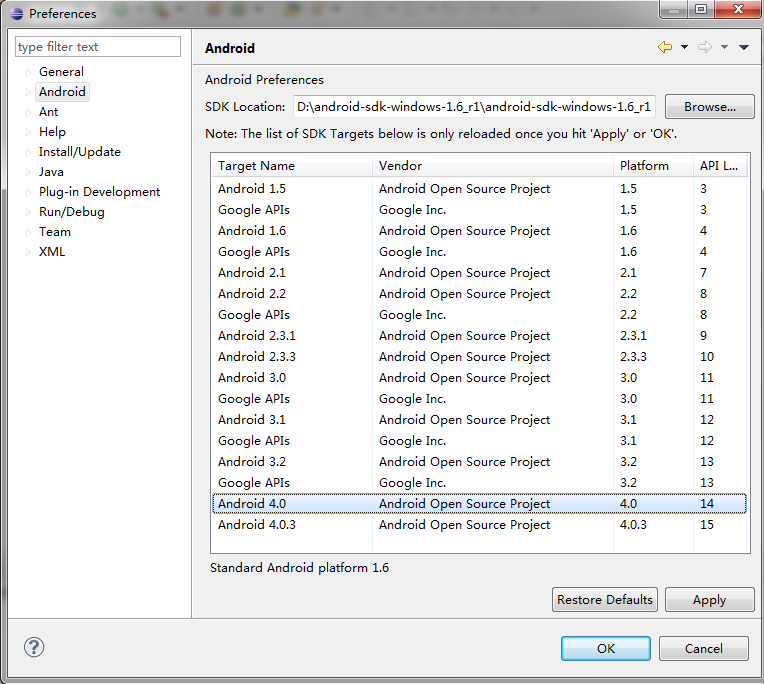The height and width of the screenshot is (684, 764).
Task: Click the help question mark icon
Action: point(34,647)
